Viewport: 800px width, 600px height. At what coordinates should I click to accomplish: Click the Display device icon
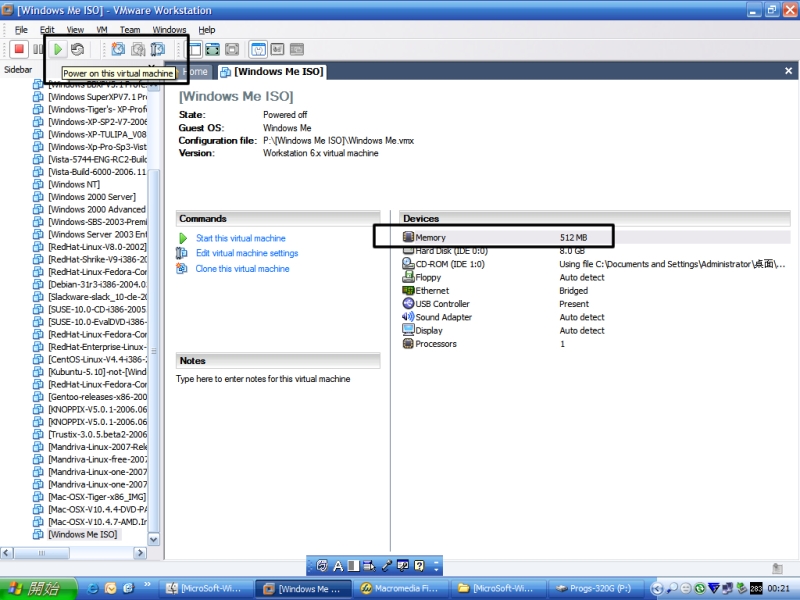tap(408, 330)
